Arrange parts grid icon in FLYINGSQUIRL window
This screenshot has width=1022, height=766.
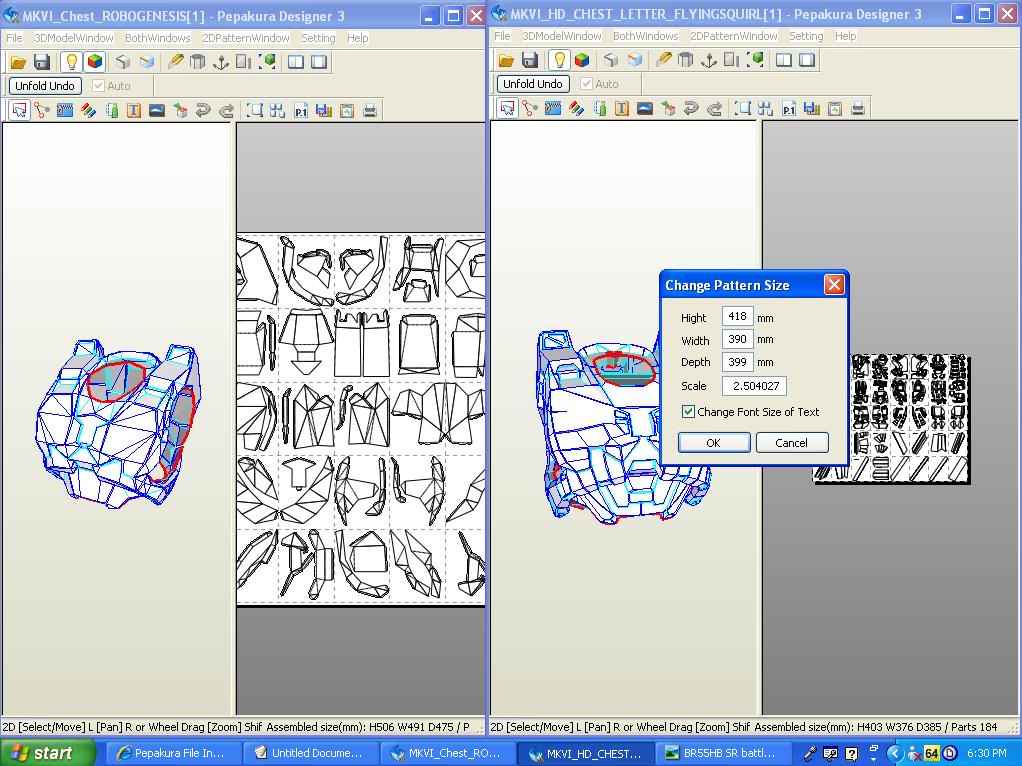766,108
